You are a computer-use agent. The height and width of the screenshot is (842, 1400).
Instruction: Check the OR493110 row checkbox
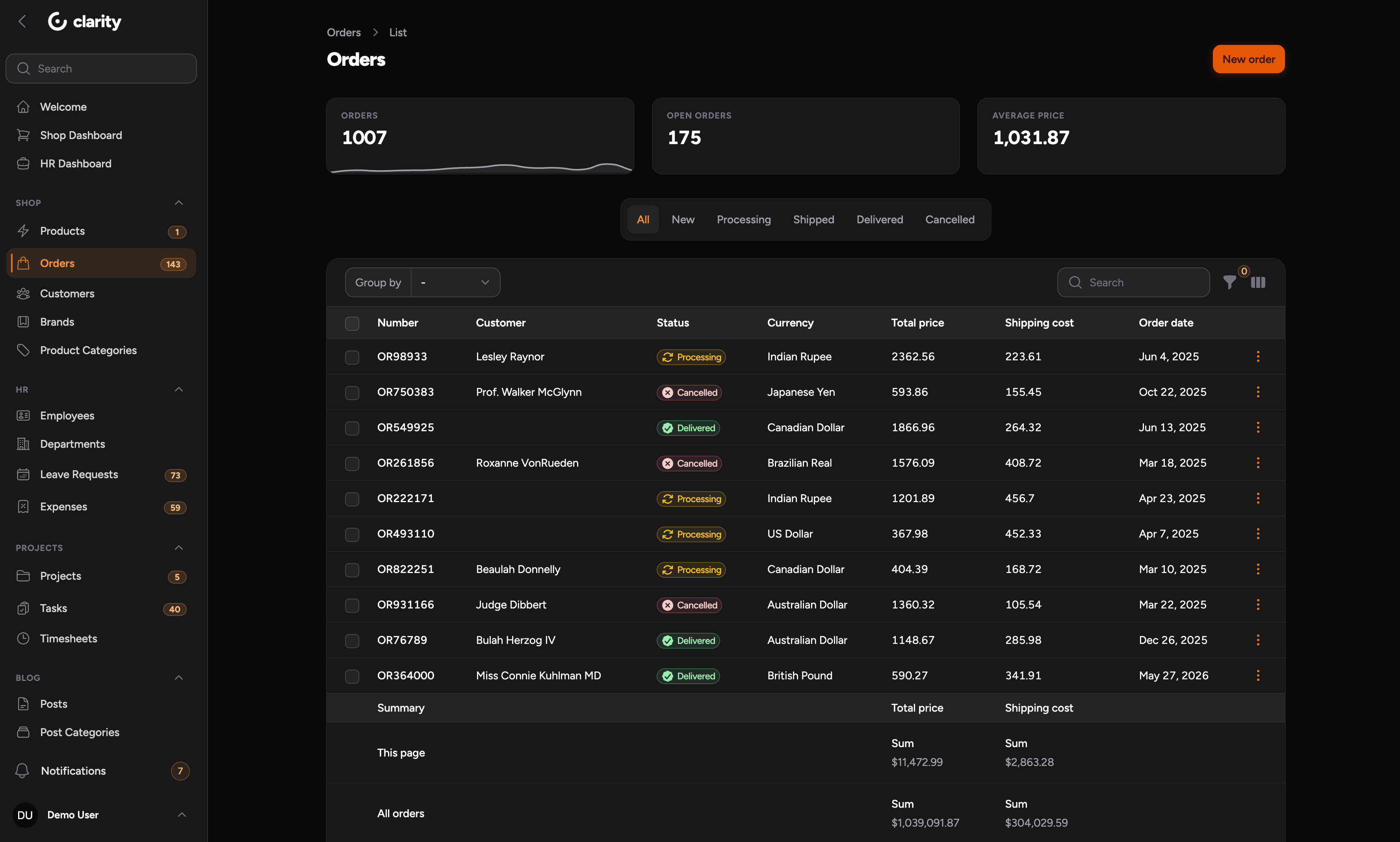pyautogui.click(x=352, y=534)
